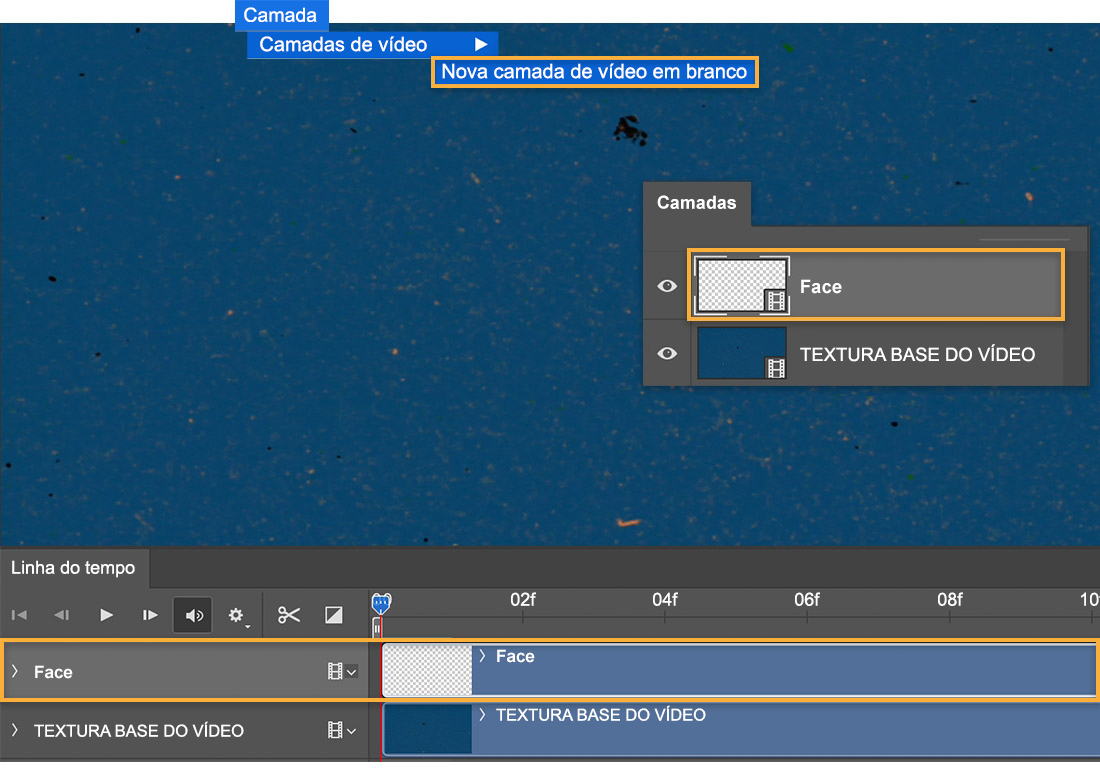
Task: Select the Face track label in timeline
Action: tap(53, 672)
